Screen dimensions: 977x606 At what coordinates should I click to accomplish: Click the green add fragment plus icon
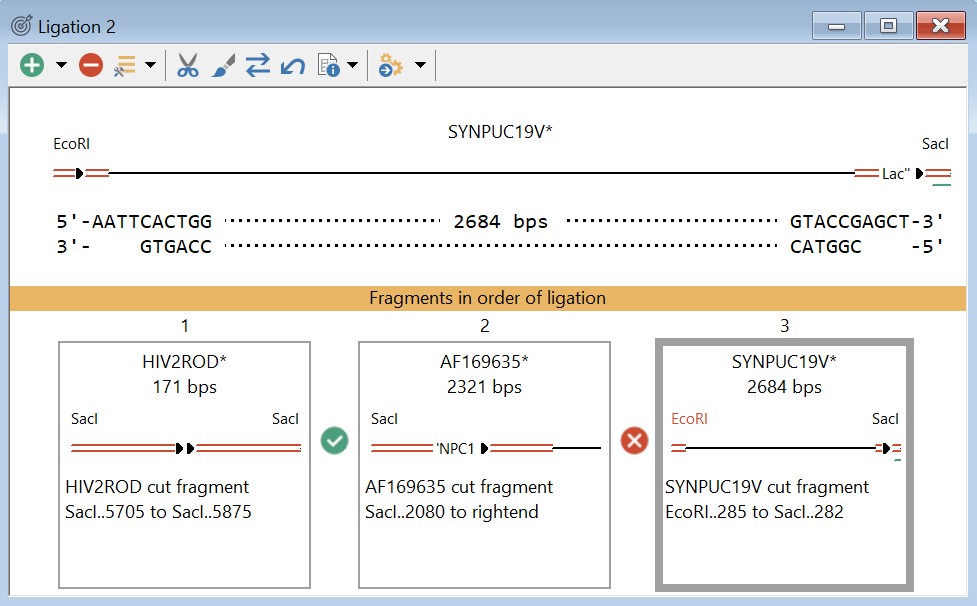32,66
